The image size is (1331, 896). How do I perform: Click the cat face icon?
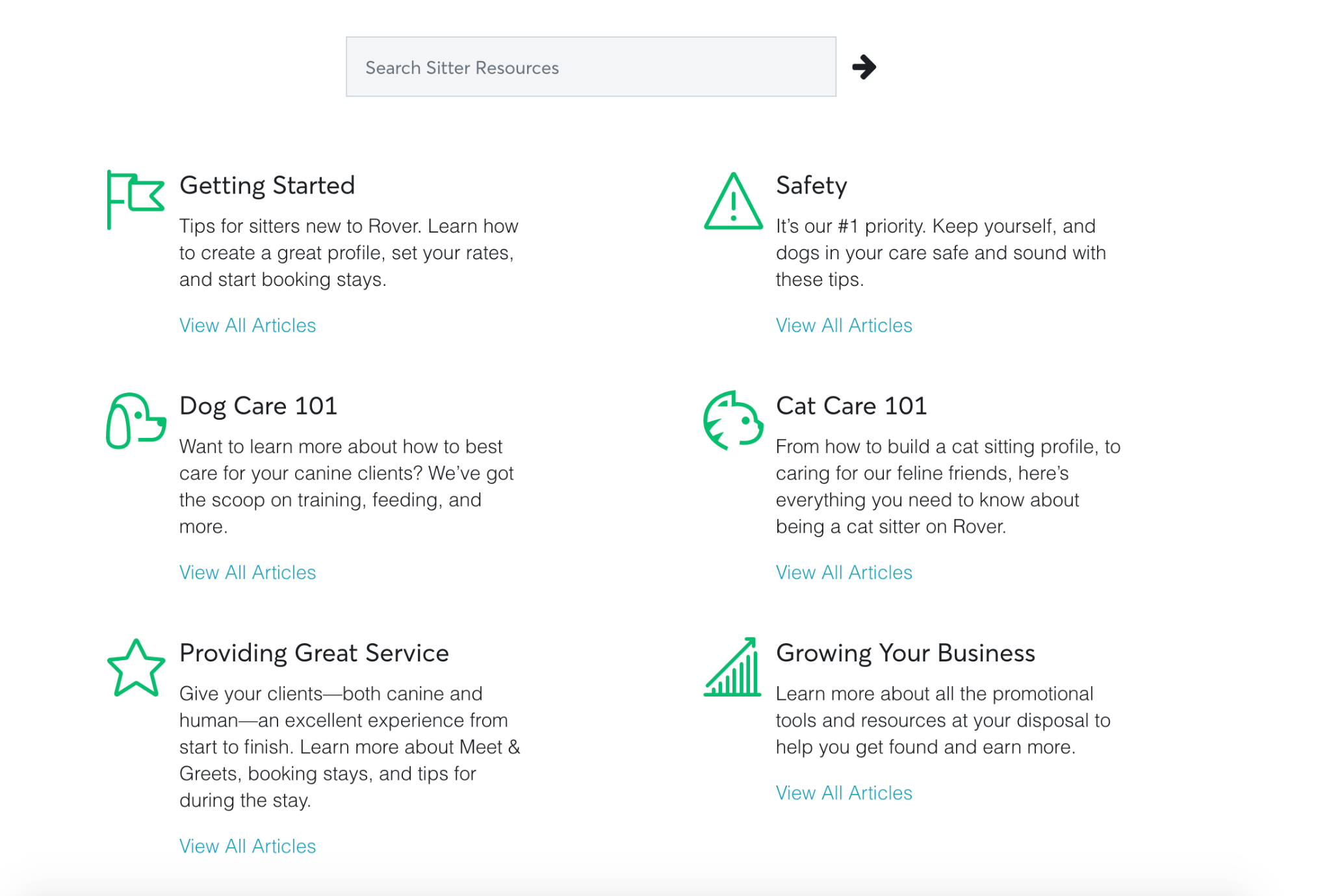pos(733,420)
